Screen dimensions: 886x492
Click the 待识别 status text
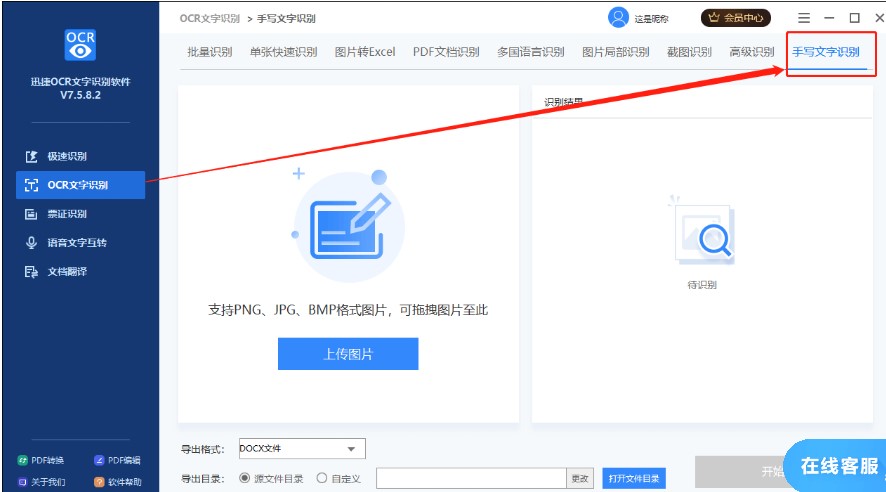pos(702,285)
